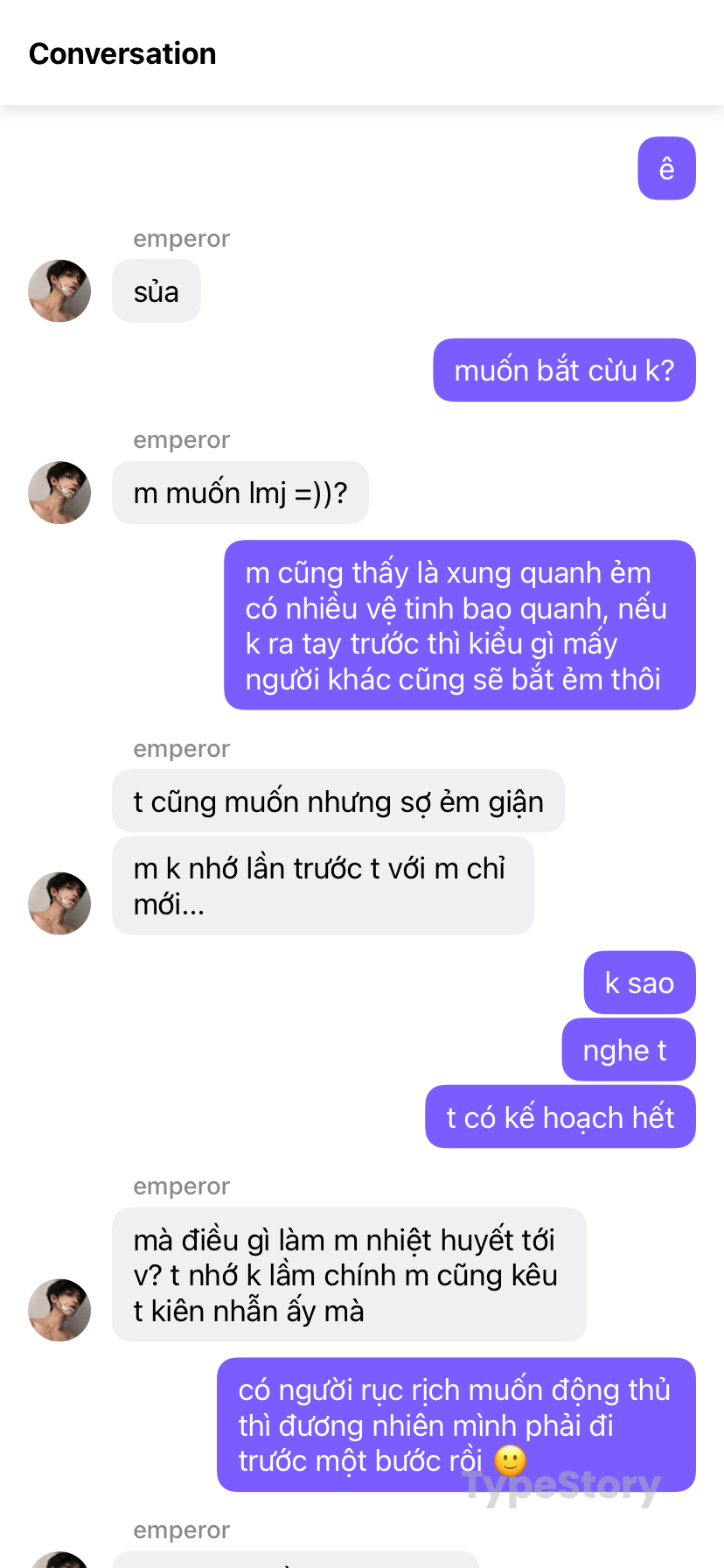Tap emperor's avatar beside "m muốn lmj =))?"
Image resolution: width=724 pixels, height=1568 pixels.
pos(59,493)
